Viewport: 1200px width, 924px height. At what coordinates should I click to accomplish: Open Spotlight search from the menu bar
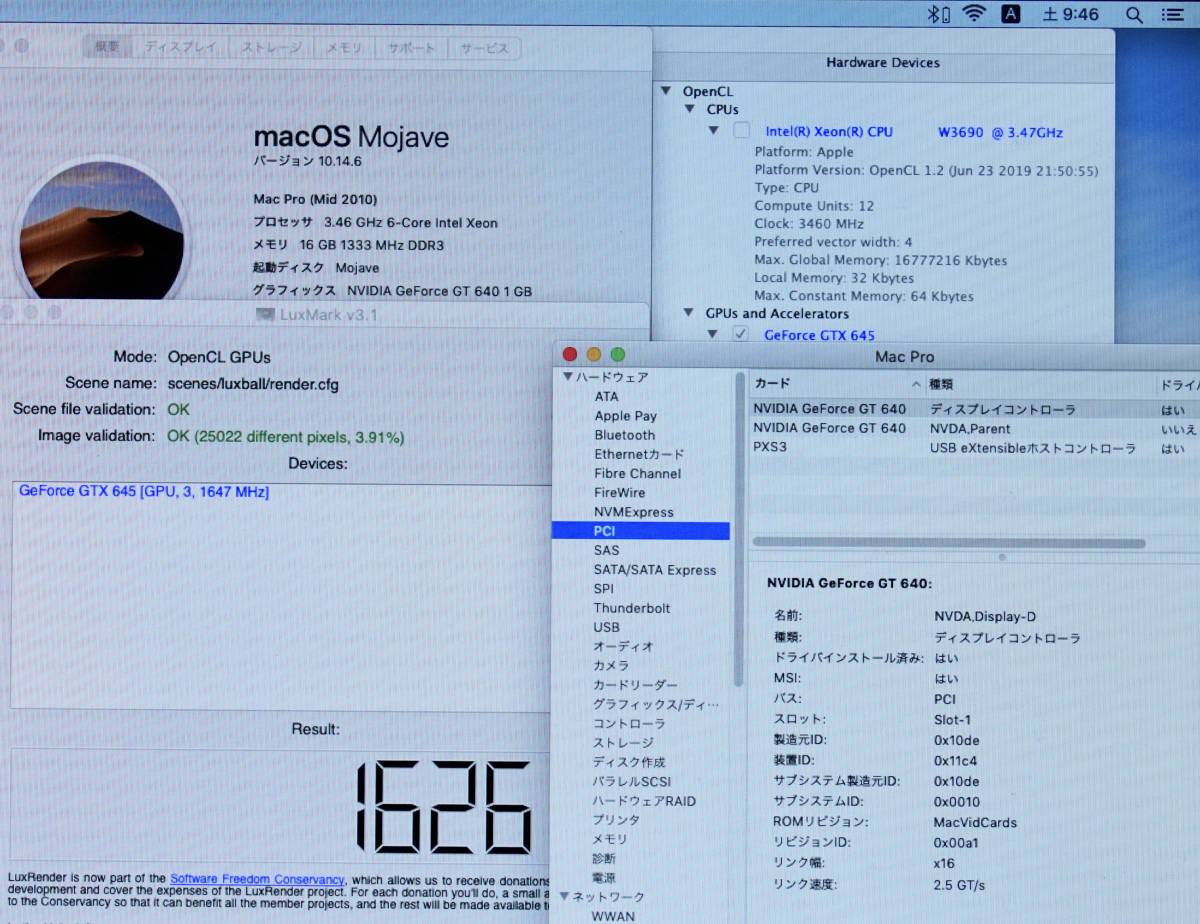(x=1134, y=14)
